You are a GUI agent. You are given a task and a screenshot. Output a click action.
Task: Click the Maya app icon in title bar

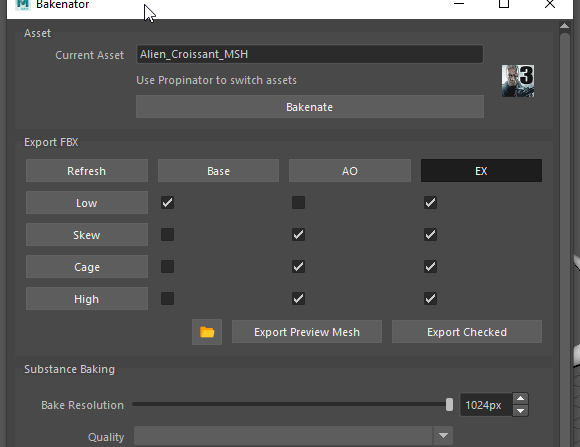point(23,4)
